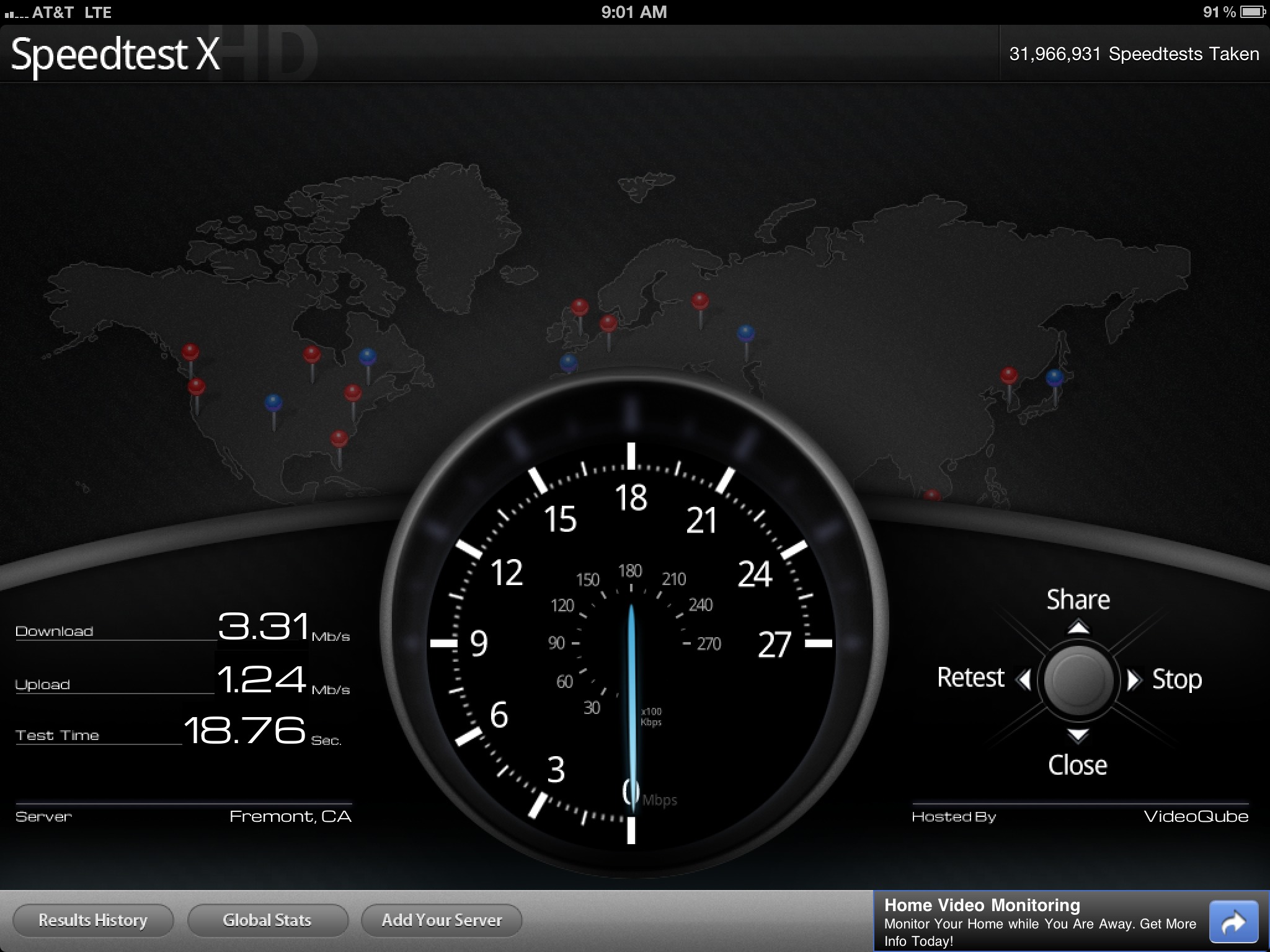Tap the Fremont, CA server name
Image resolution: width=1270 pixels, height=952 pixels.
tap(290, 816)
